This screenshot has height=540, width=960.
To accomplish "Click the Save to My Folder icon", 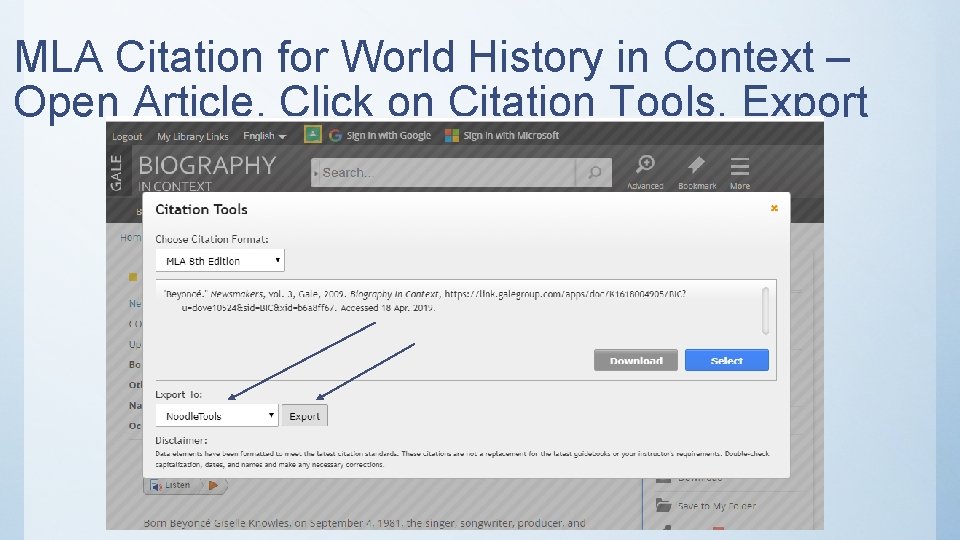I will point(663,505).
